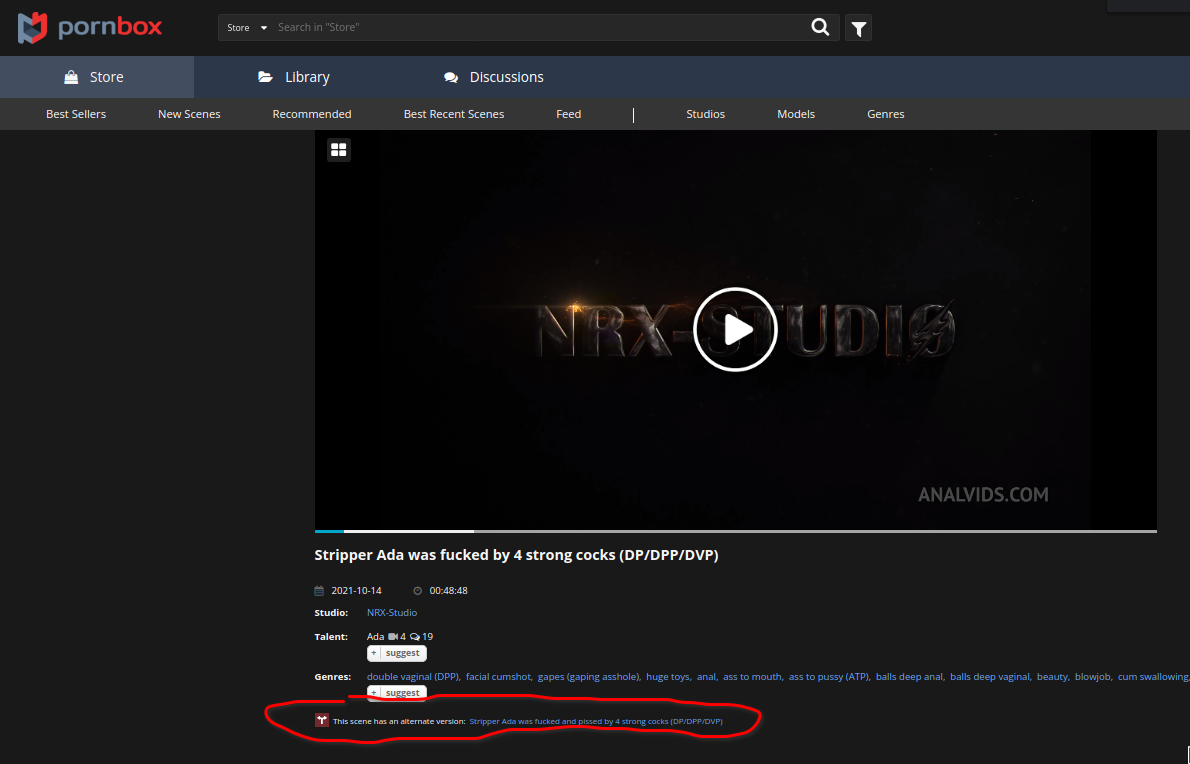Image resolution: width=1190 pixels, height=764 pixels.
Task: Open the Discussions tab
Action: pyautogui.click(x=494, y=77)
